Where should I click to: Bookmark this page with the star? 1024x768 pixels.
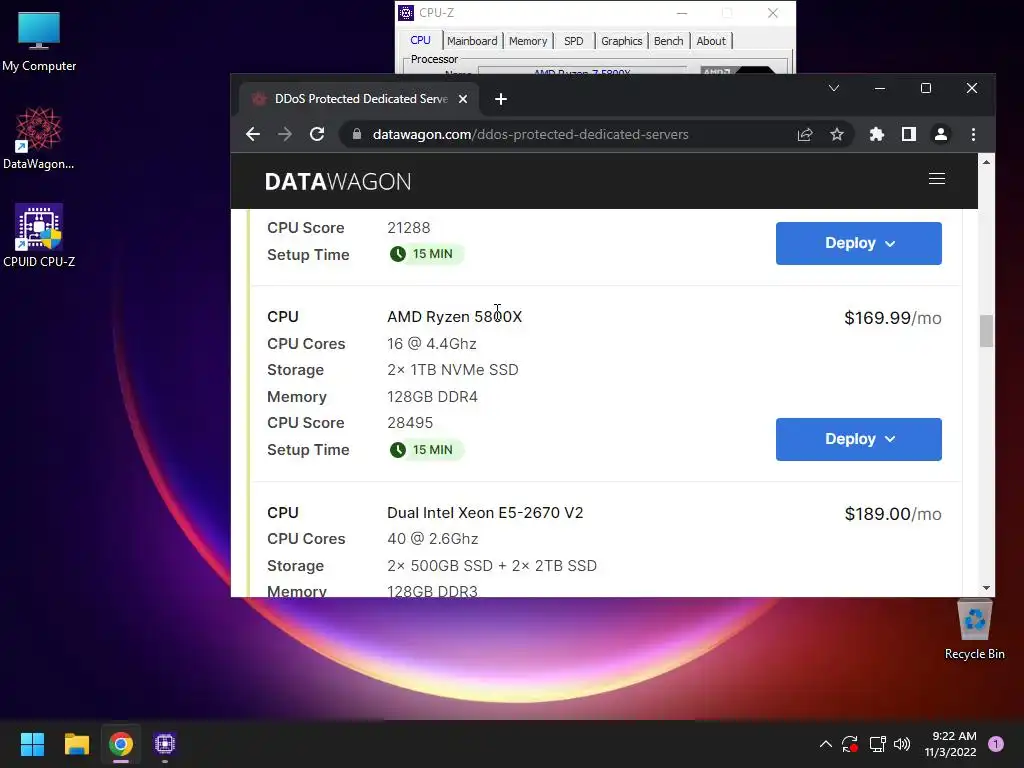[x=837, y=135]
